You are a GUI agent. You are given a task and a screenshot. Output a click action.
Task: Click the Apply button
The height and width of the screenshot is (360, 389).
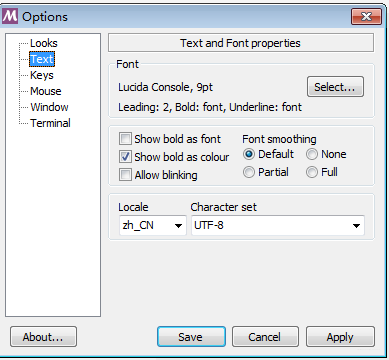click(340, 337)
